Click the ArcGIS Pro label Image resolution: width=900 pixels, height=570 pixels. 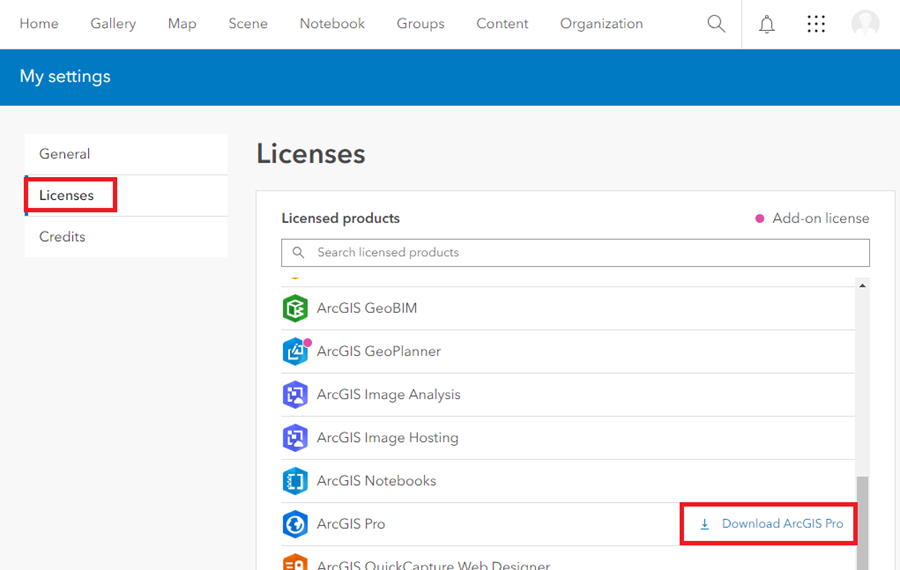tap(351, 524)
